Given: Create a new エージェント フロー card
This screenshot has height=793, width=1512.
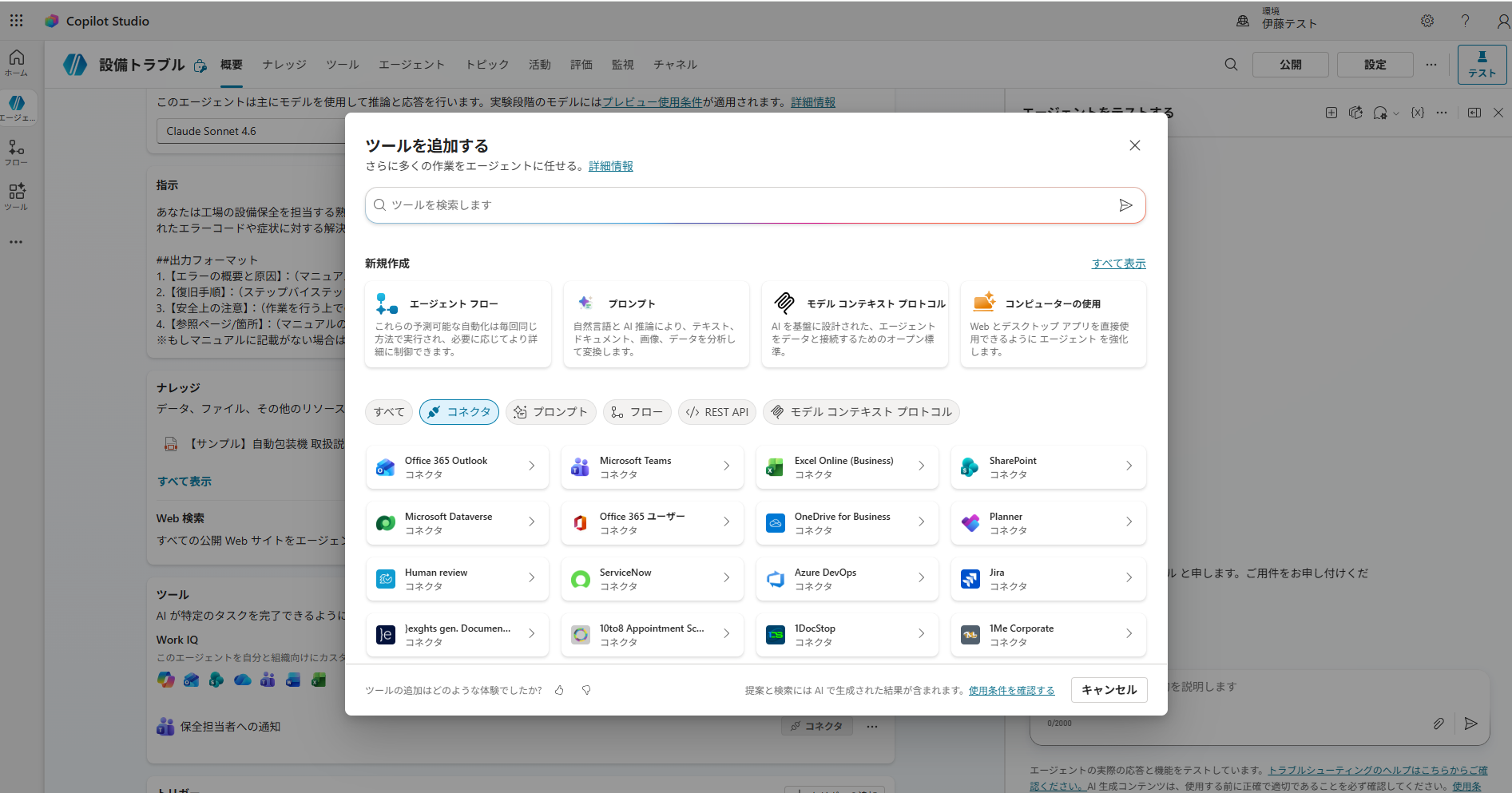Looking at the screenshot, I should [x=458, y=324].
